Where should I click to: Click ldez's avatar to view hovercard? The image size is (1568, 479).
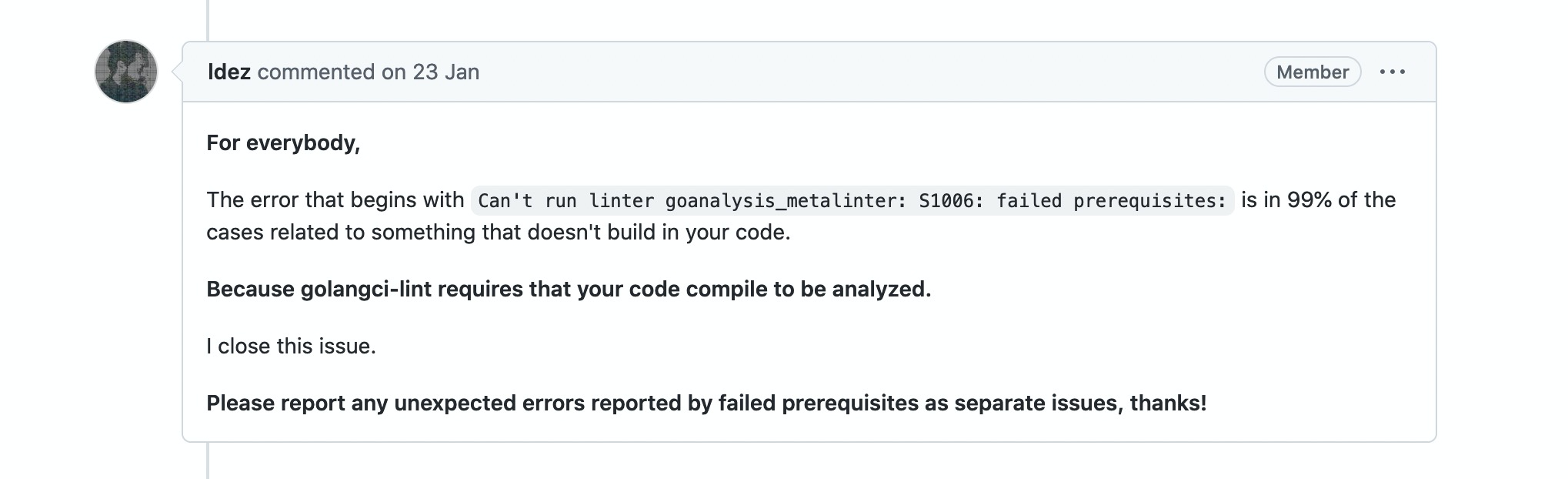pyautogui.click(x=125, y=73)
